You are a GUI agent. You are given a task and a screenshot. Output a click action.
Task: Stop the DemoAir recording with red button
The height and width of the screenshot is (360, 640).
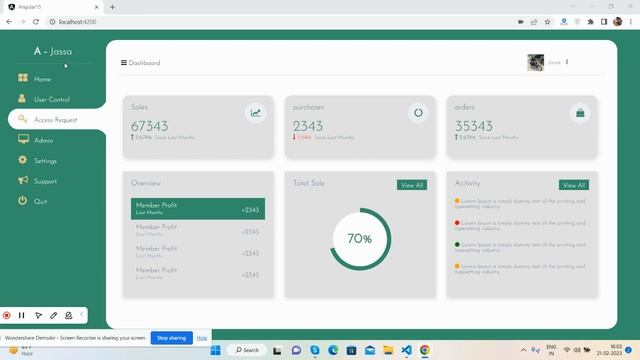[x=7, y=315]
